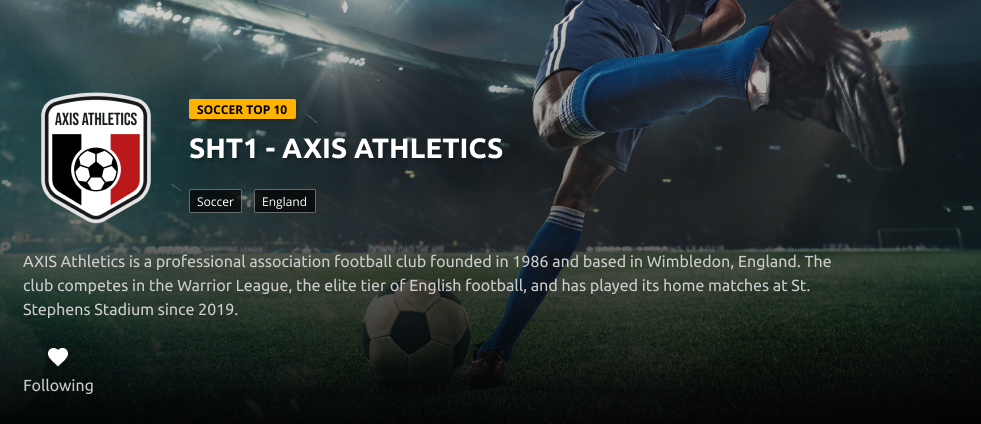Image resolution: width=981 pixels, height=424 pixels.
Task: Click the goal post at right edge
Action: (x=920, y=238)
